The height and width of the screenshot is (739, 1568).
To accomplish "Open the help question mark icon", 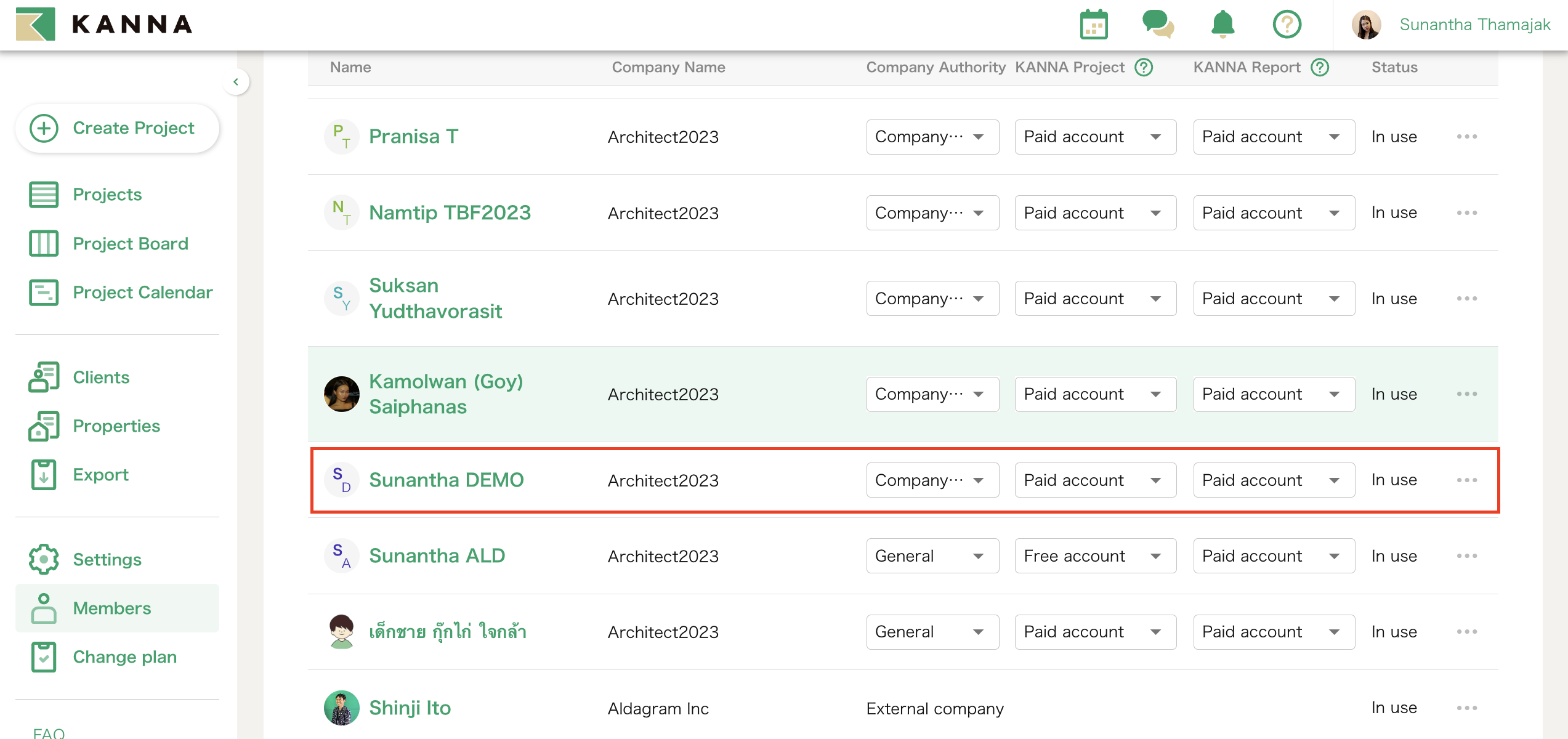I will click(1287, 25).
